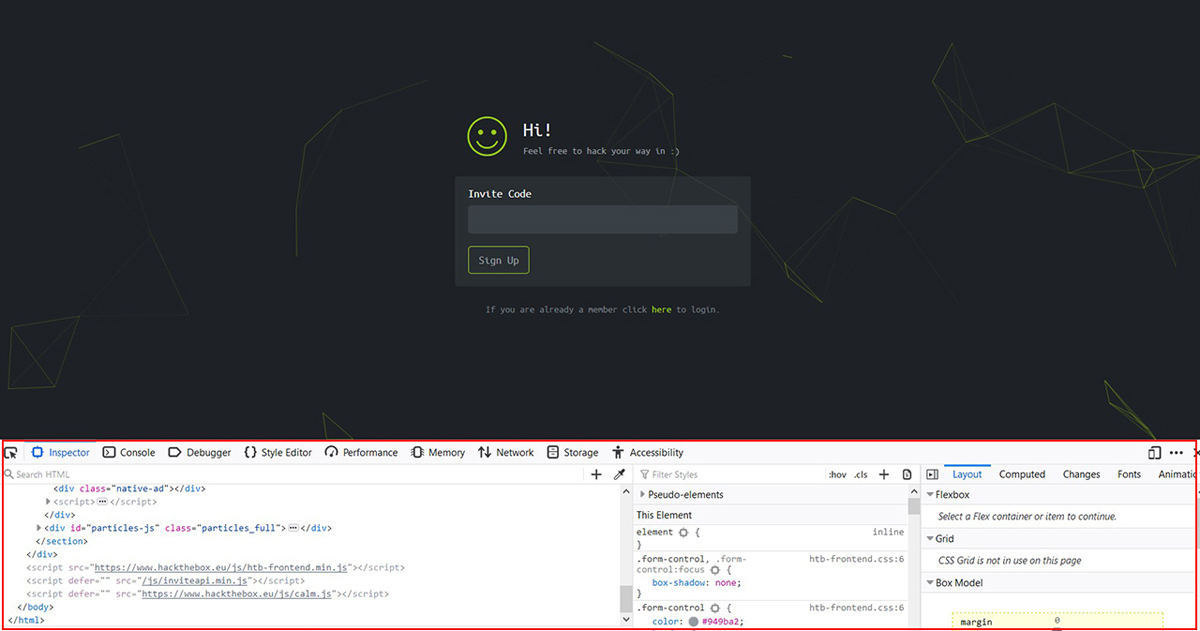Show hidden content of particles-js div
Image resolution: width=1200 pixels, height=631 pixels.
pyautogui.click(x=294, y=528)
